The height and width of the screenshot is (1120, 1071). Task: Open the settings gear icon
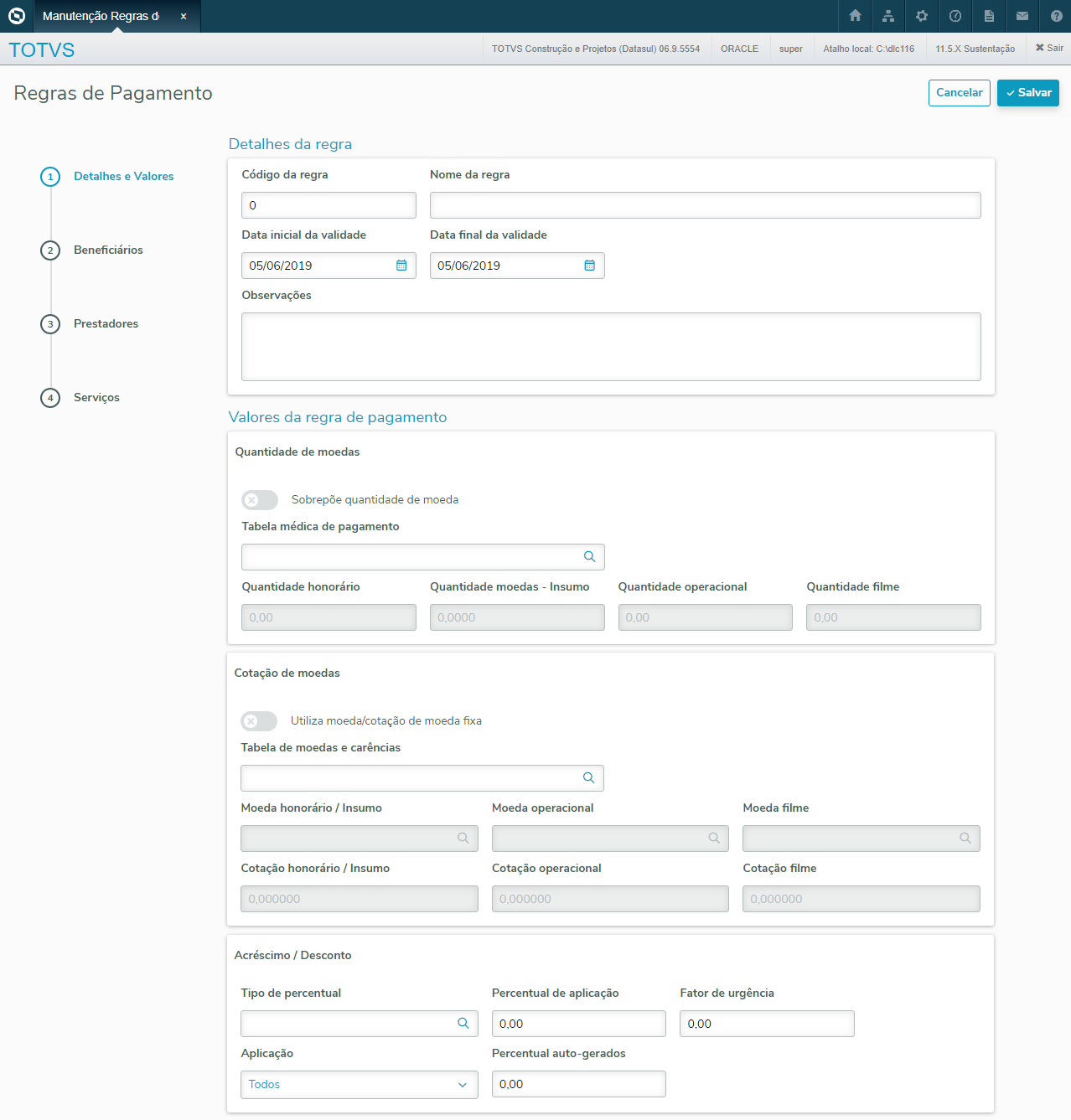(x=922, y=16)
